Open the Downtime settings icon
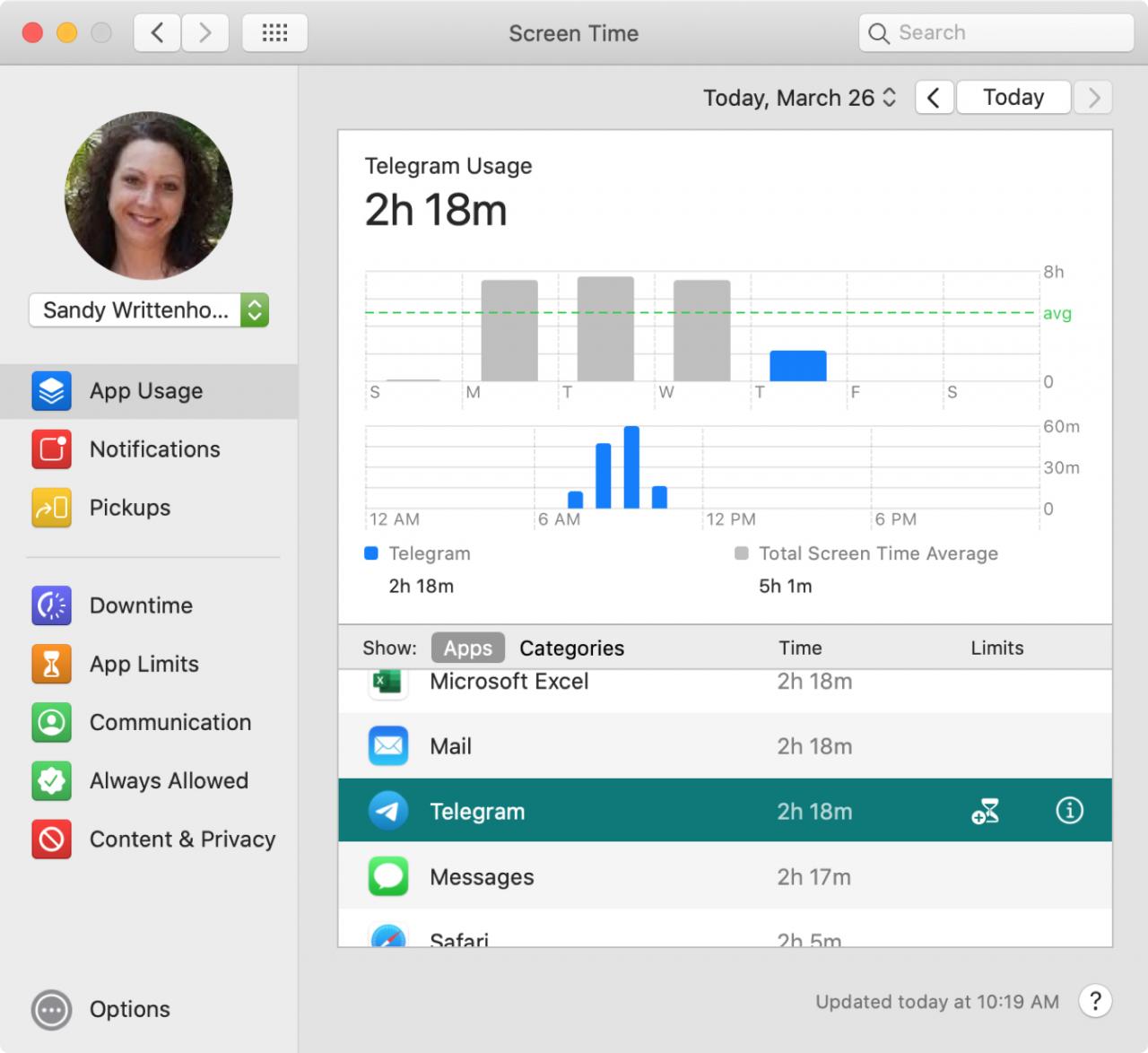The height and width of the screenshot is (1053, 1148). coord(51,605)
